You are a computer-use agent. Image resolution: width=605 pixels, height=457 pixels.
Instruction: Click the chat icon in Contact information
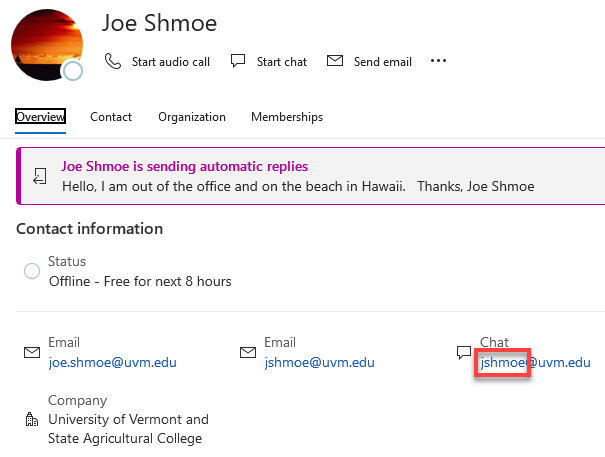(463, 353)
